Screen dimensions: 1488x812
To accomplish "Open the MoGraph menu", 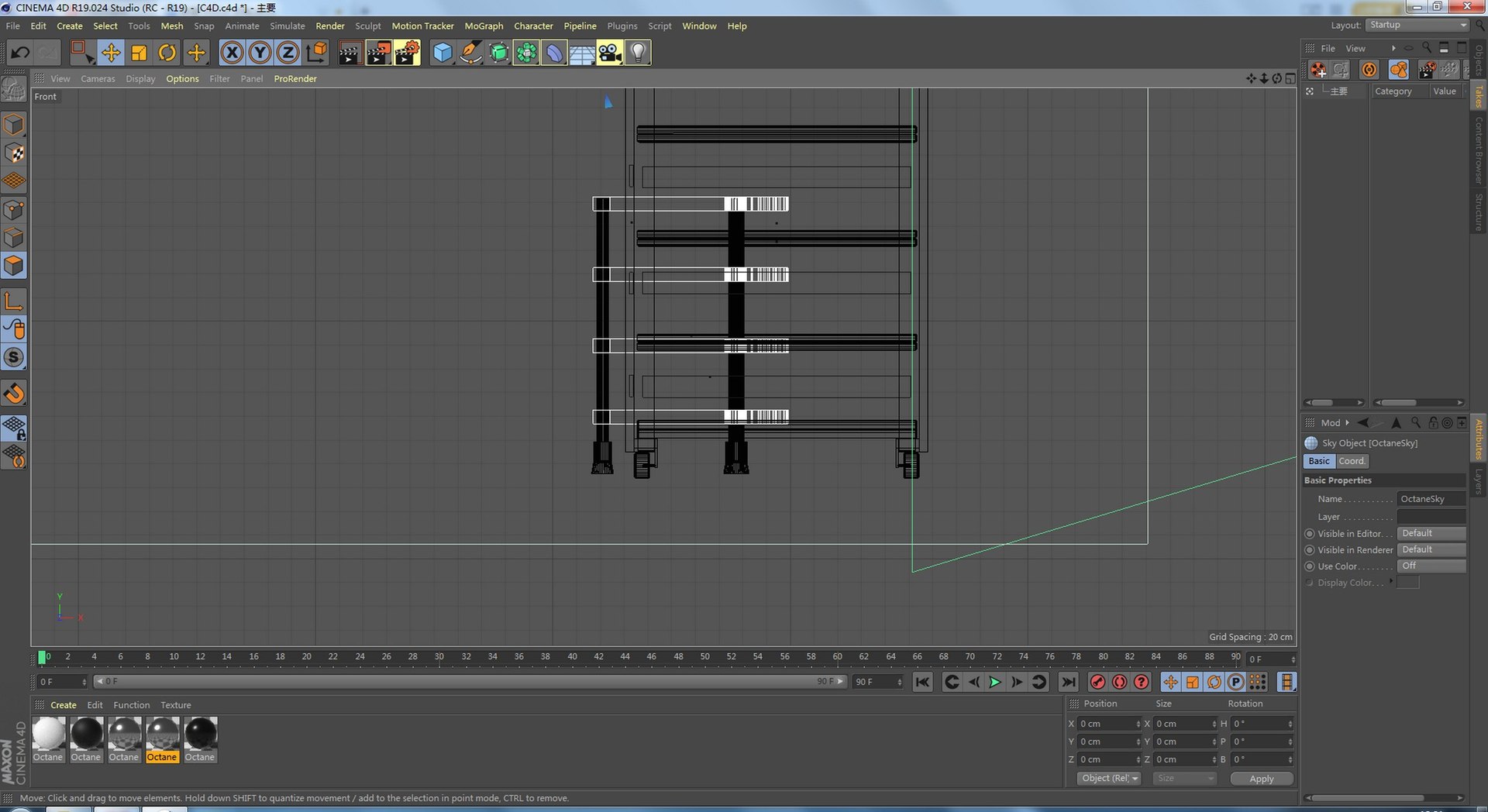I will click(x=484, y=26).
